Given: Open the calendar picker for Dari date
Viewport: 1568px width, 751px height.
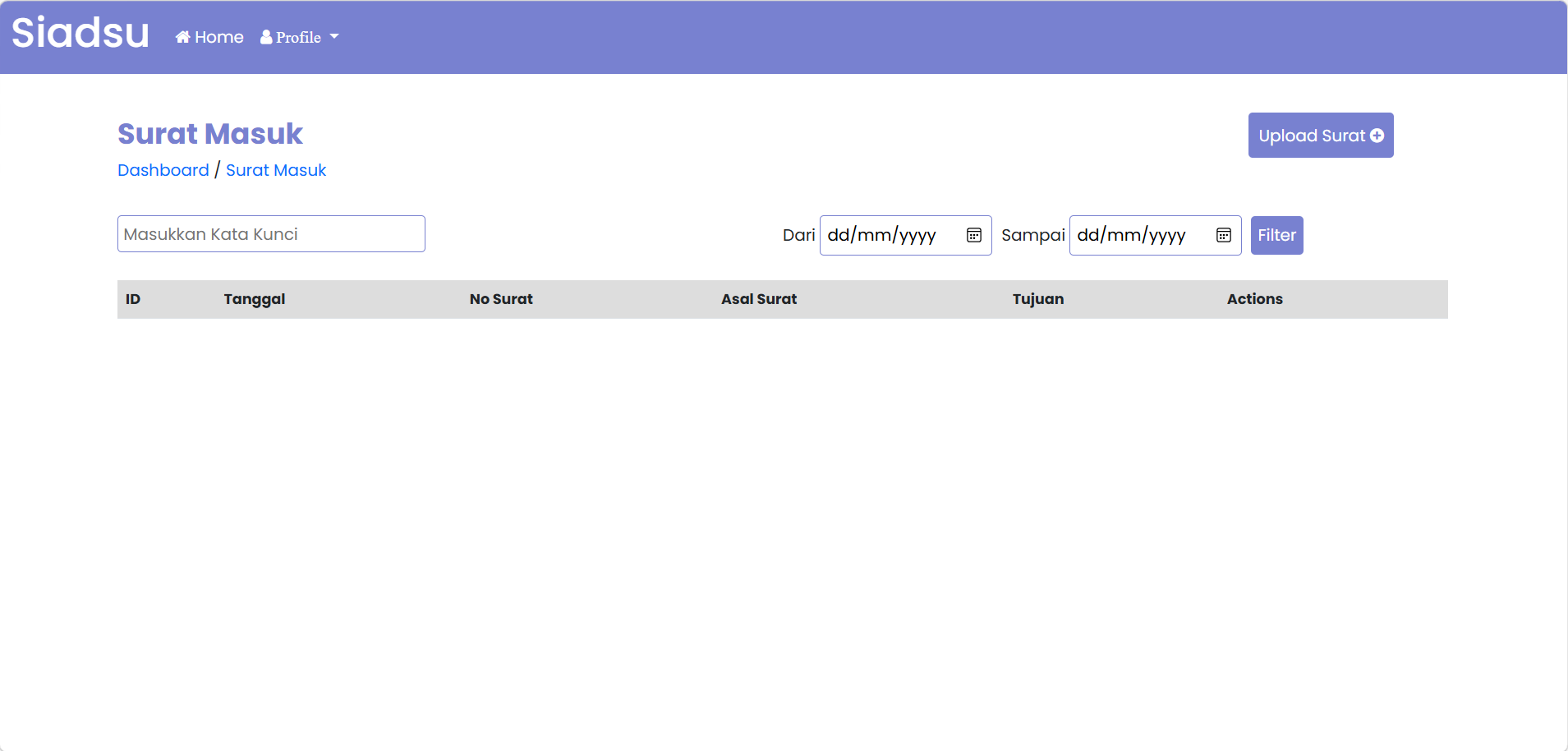Looking at the screenshot, I should click(x=974, y=235).
